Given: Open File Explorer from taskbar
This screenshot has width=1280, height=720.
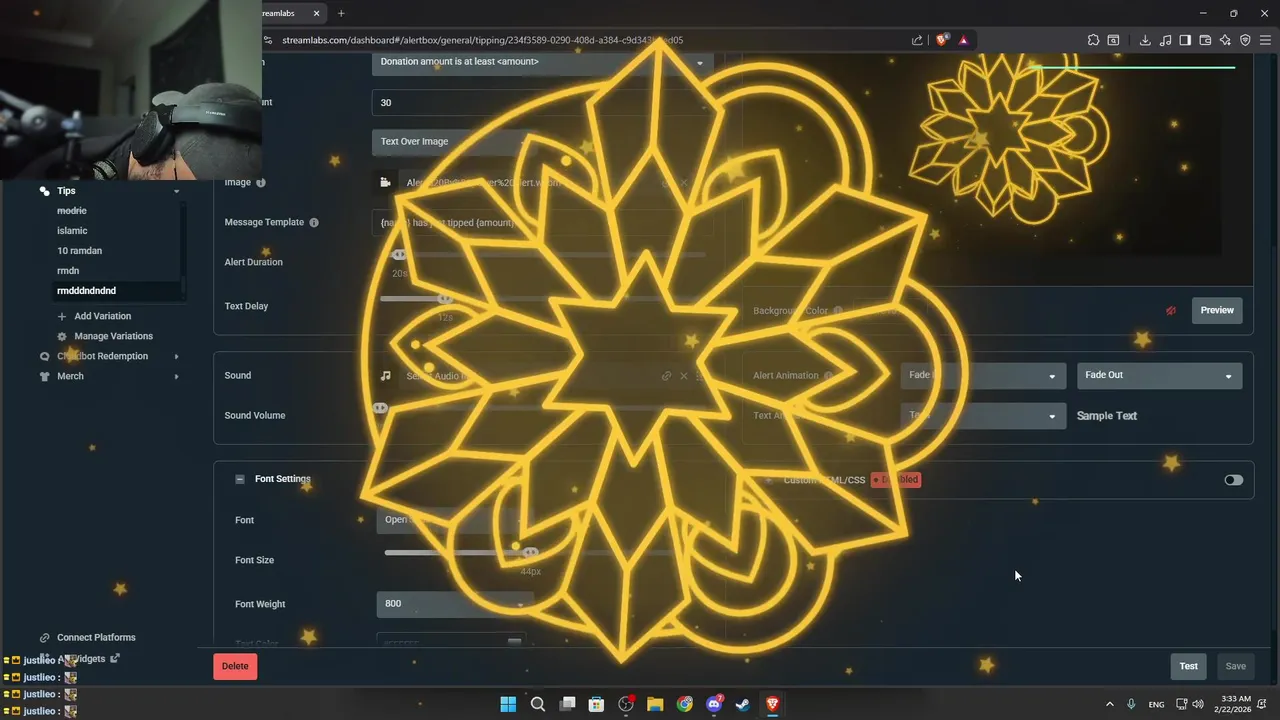Looking at the screenshot, I should tap(655, 704).
